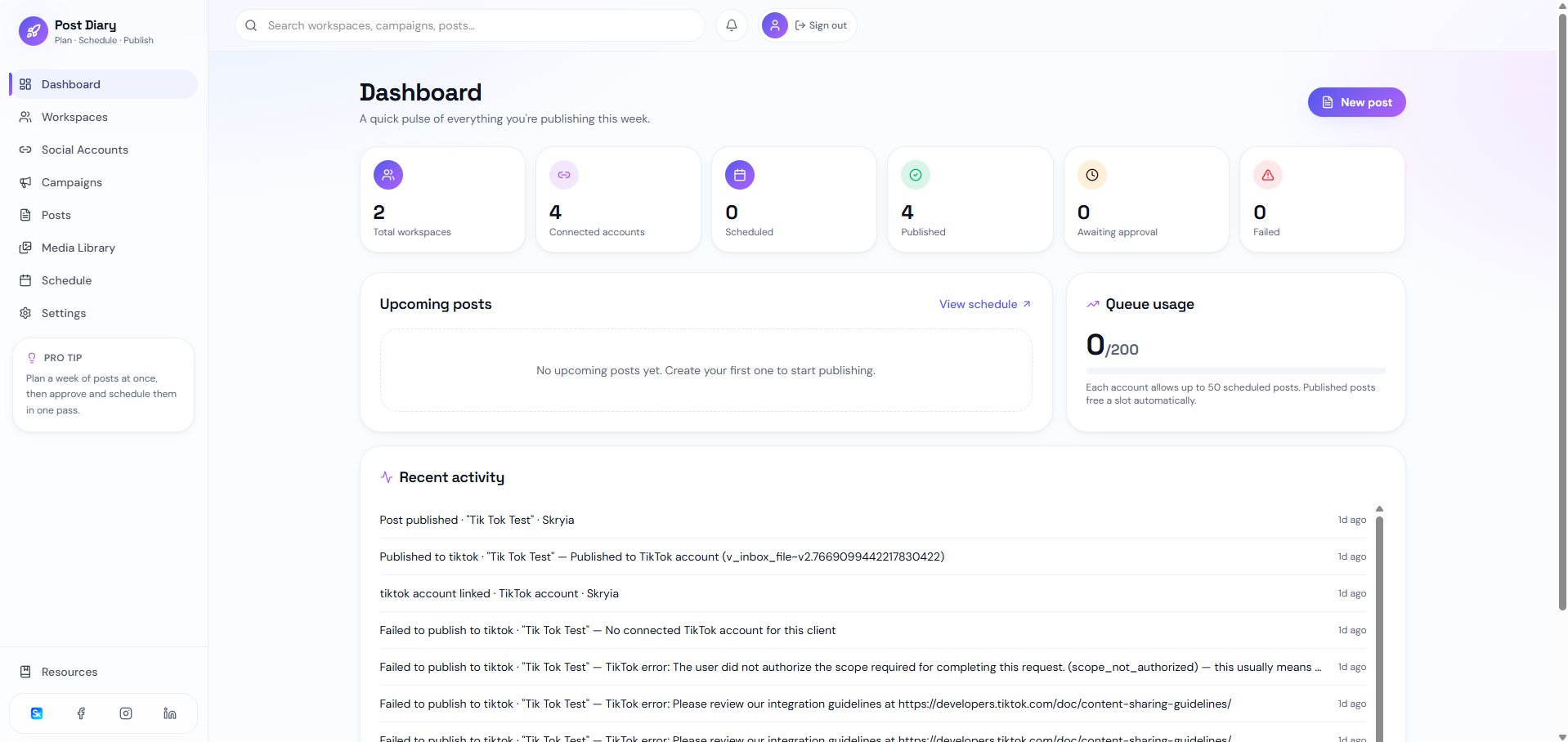Click the Pro Tip lightbulb icon

click(32, 358)
